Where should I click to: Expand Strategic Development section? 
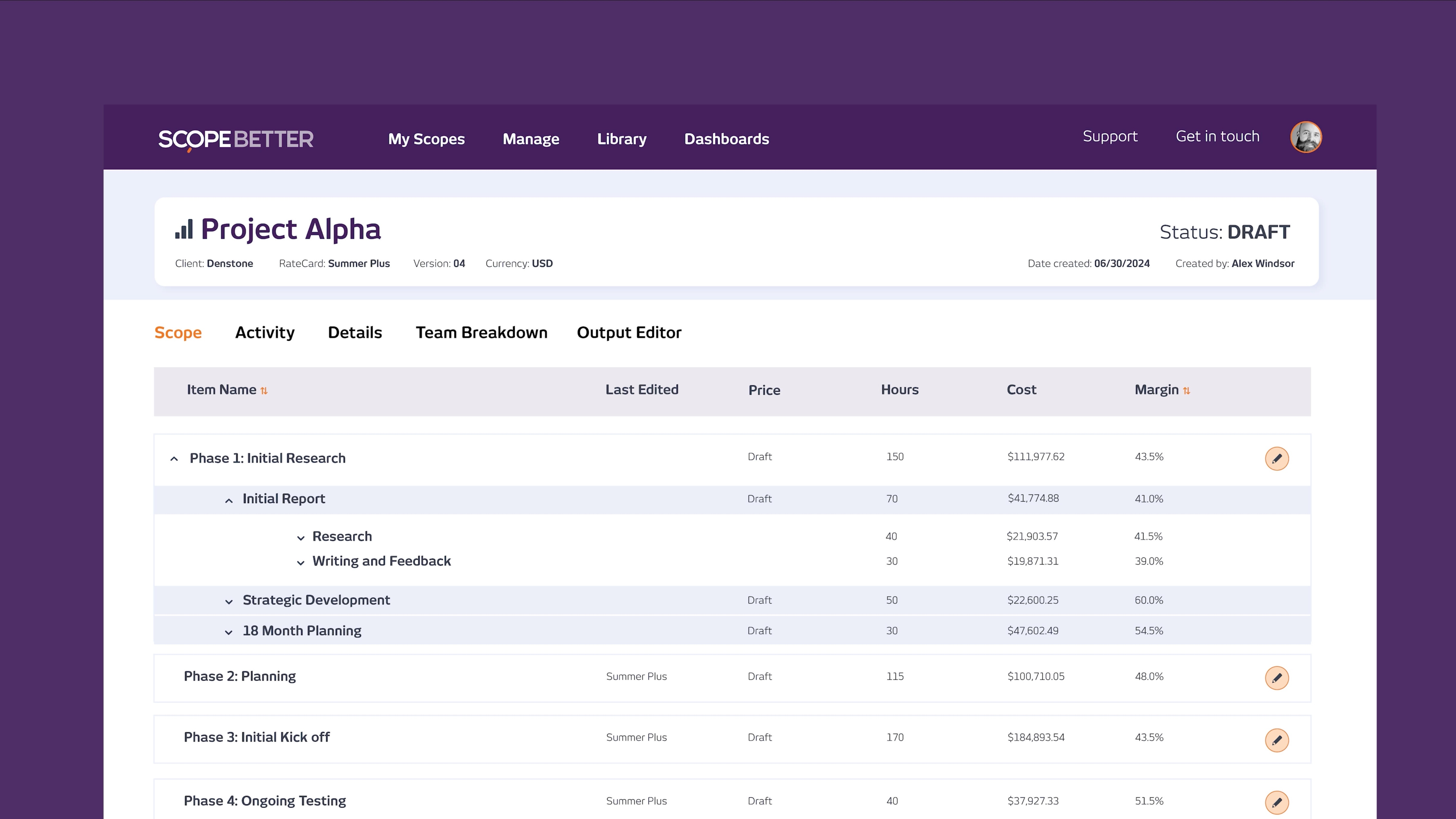229,601
